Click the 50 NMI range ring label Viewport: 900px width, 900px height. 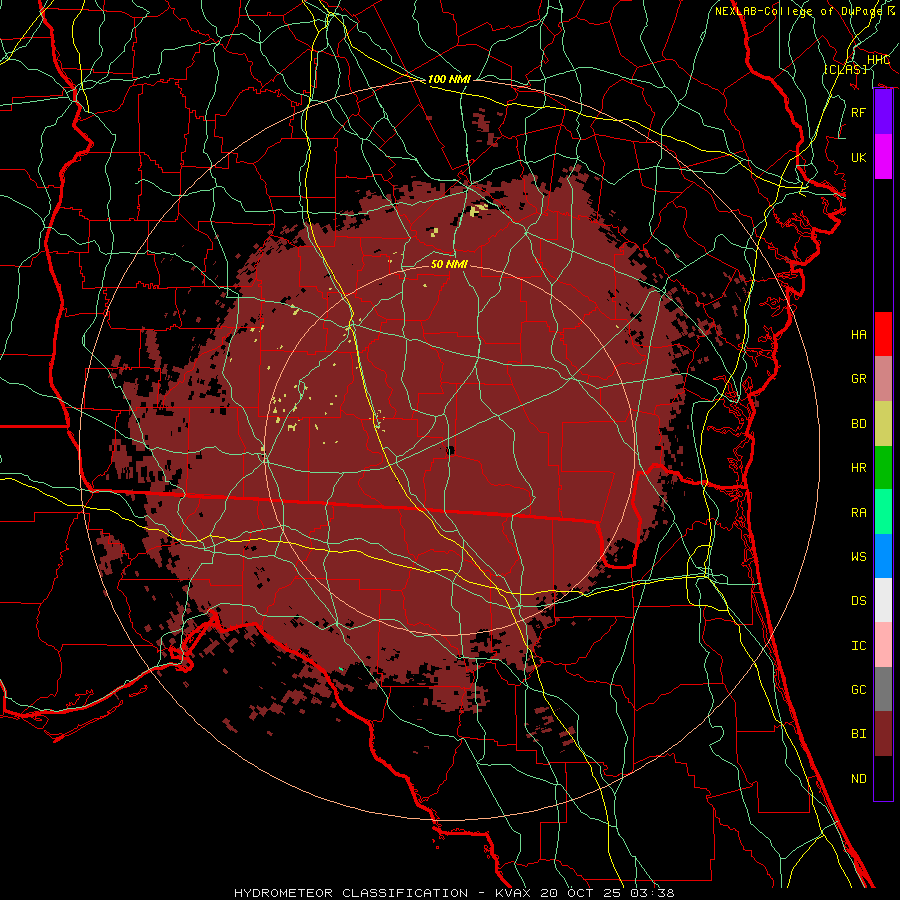pos(449,264)
